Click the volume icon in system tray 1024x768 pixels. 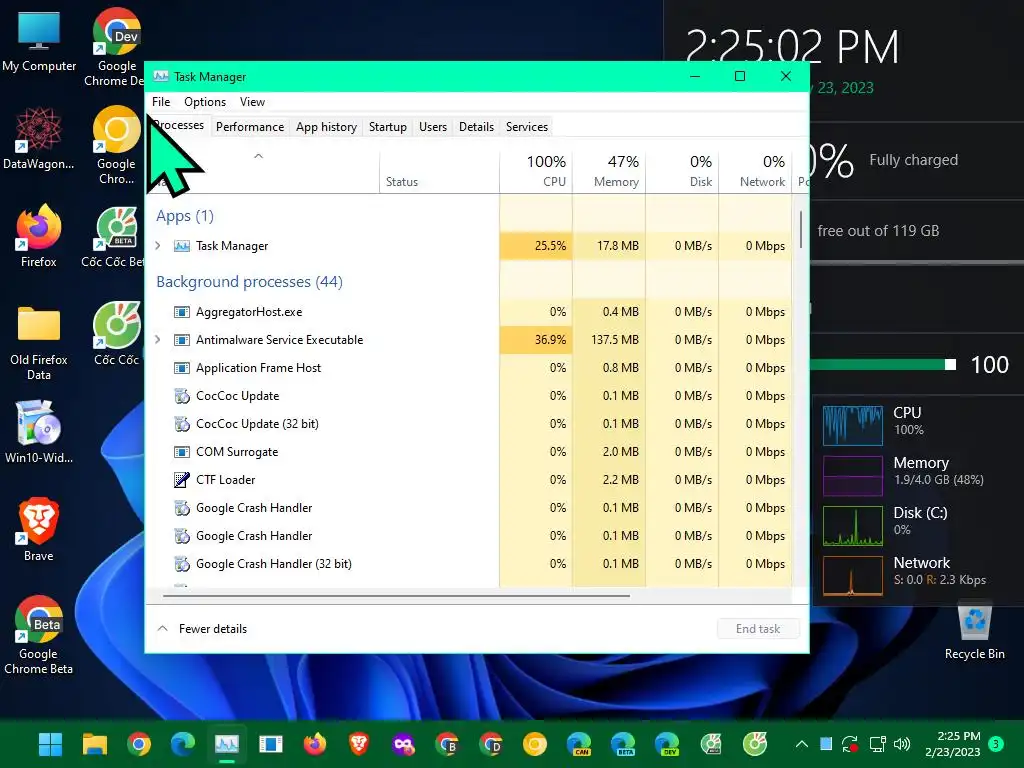pyautogui.click(x=902, y=744)
